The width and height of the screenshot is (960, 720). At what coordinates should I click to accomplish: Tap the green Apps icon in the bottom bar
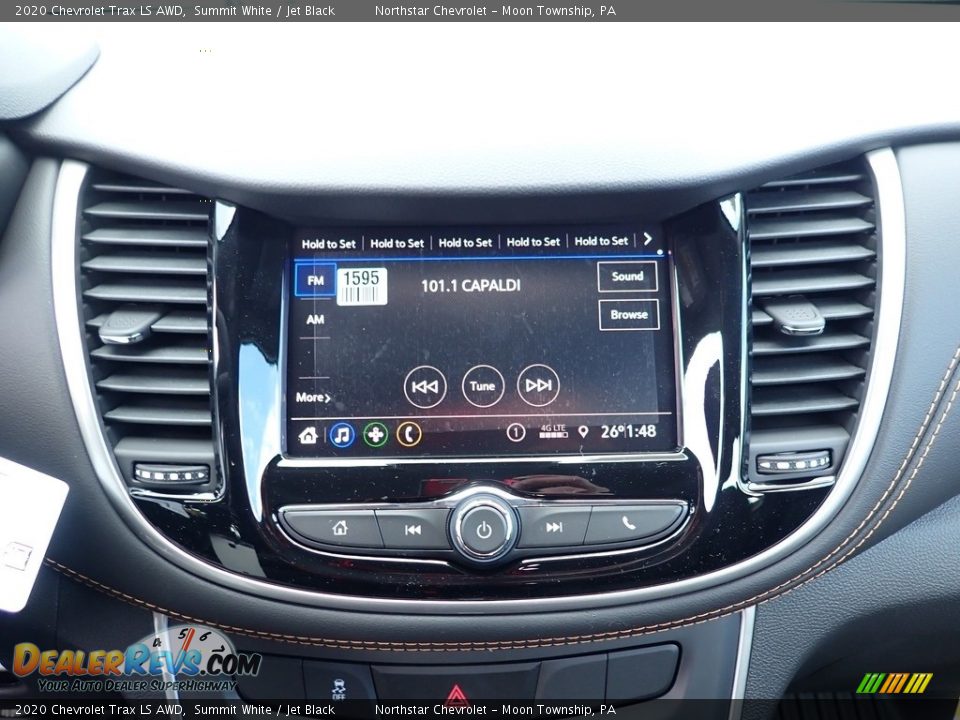[x=374, y=434]
